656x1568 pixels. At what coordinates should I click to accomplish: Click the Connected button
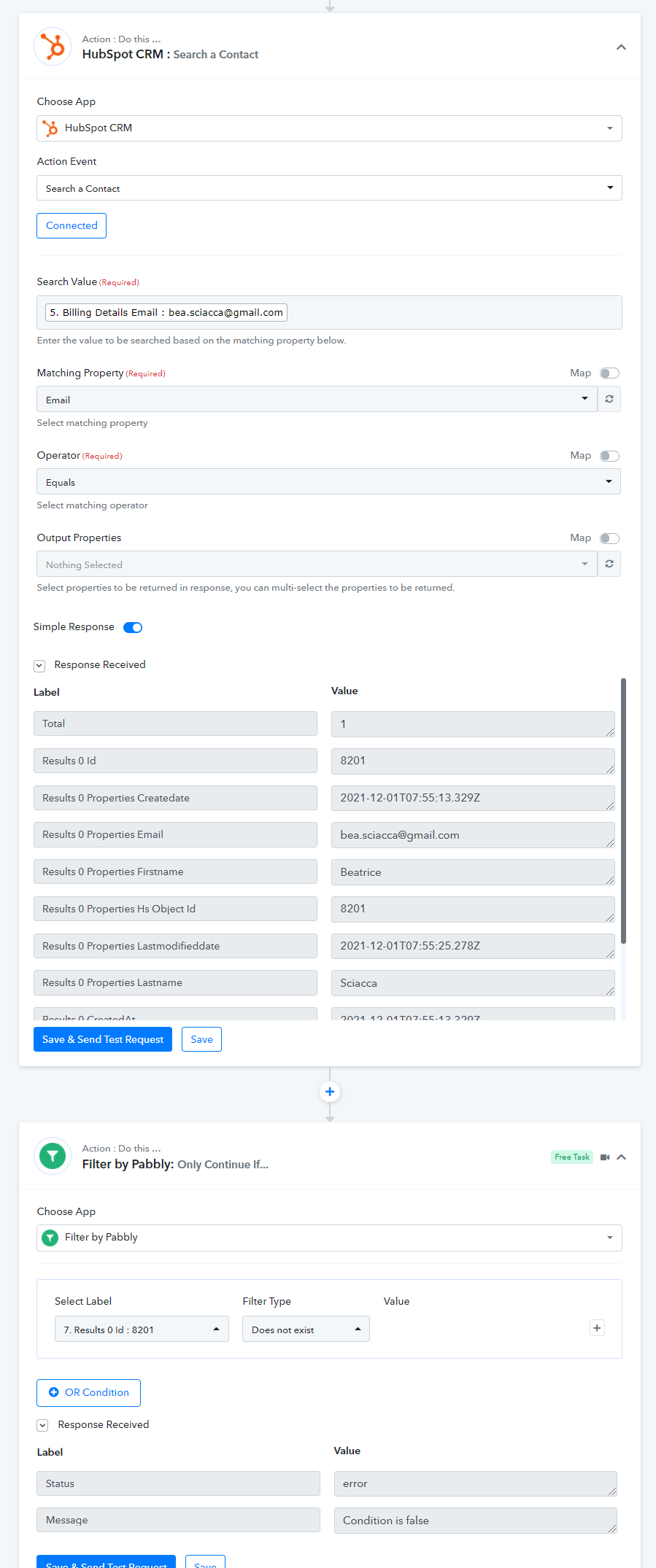pos(72,226)
